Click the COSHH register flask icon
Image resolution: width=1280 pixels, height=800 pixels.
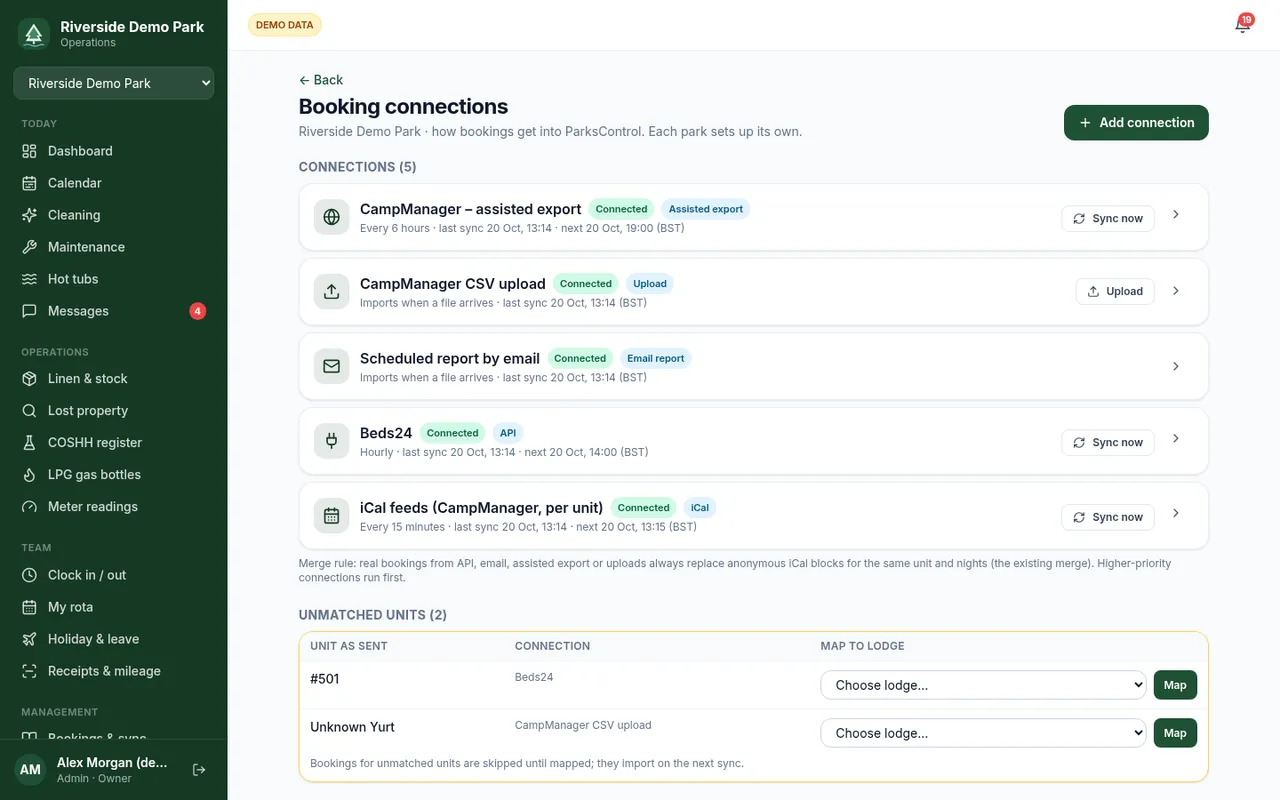[29, 443]
